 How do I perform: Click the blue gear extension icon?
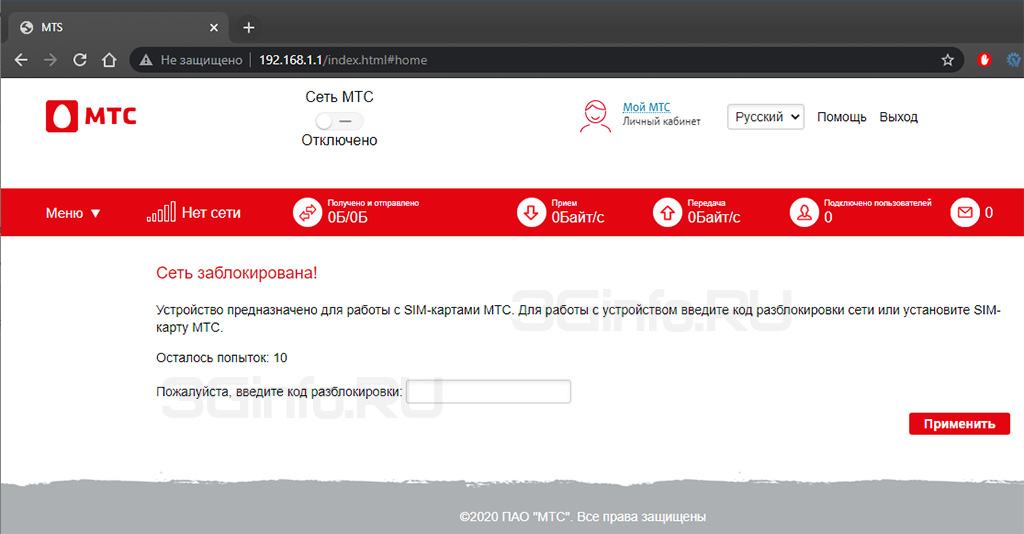(1014, 60)
